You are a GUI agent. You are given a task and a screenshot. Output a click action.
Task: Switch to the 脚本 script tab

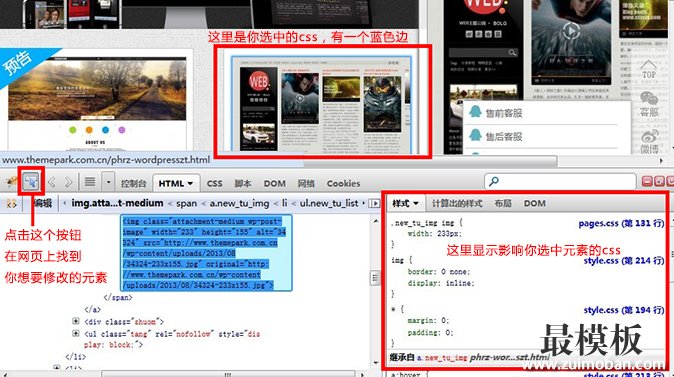243,184
